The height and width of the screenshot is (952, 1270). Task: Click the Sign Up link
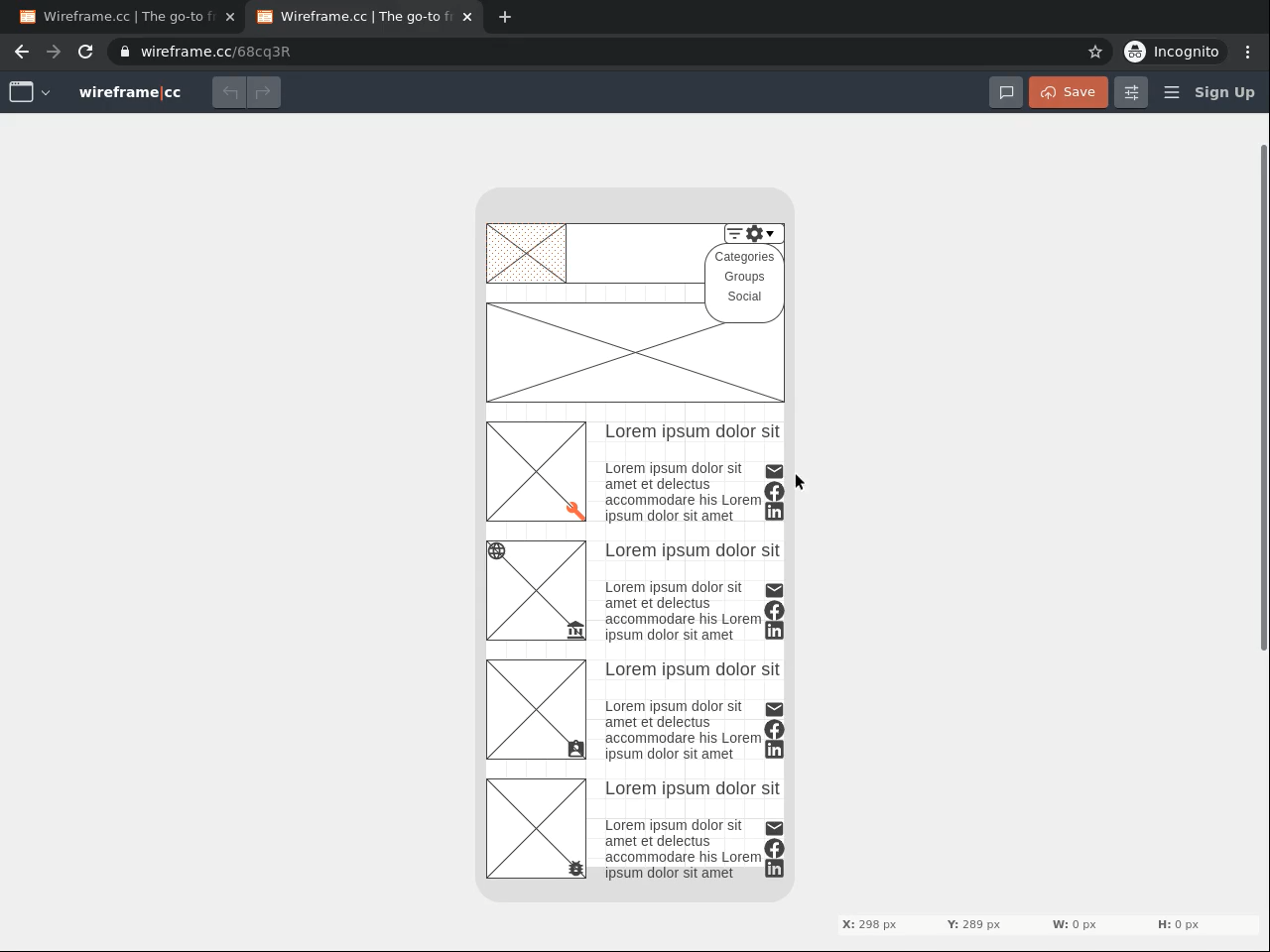pyautogui.click(x=1224, y=92)
